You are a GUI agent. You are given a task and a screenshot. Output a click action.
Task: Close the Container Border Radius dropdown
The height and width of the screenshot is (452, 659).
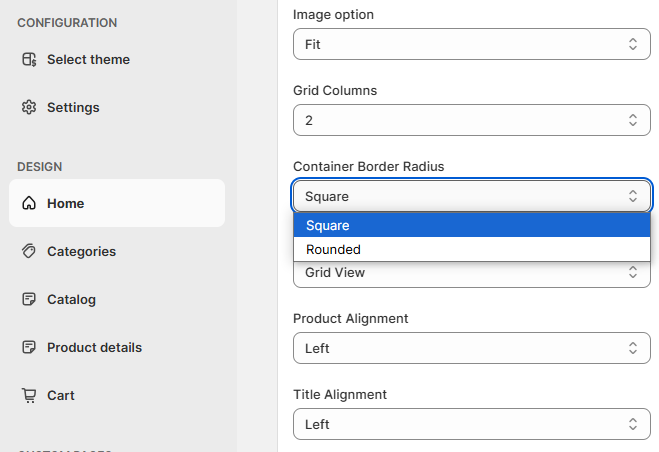[472, 196]
